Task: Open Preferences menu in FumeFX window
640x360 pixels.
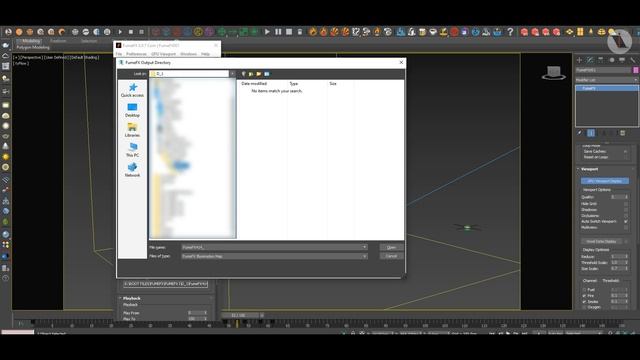Action: click(136, 54)
